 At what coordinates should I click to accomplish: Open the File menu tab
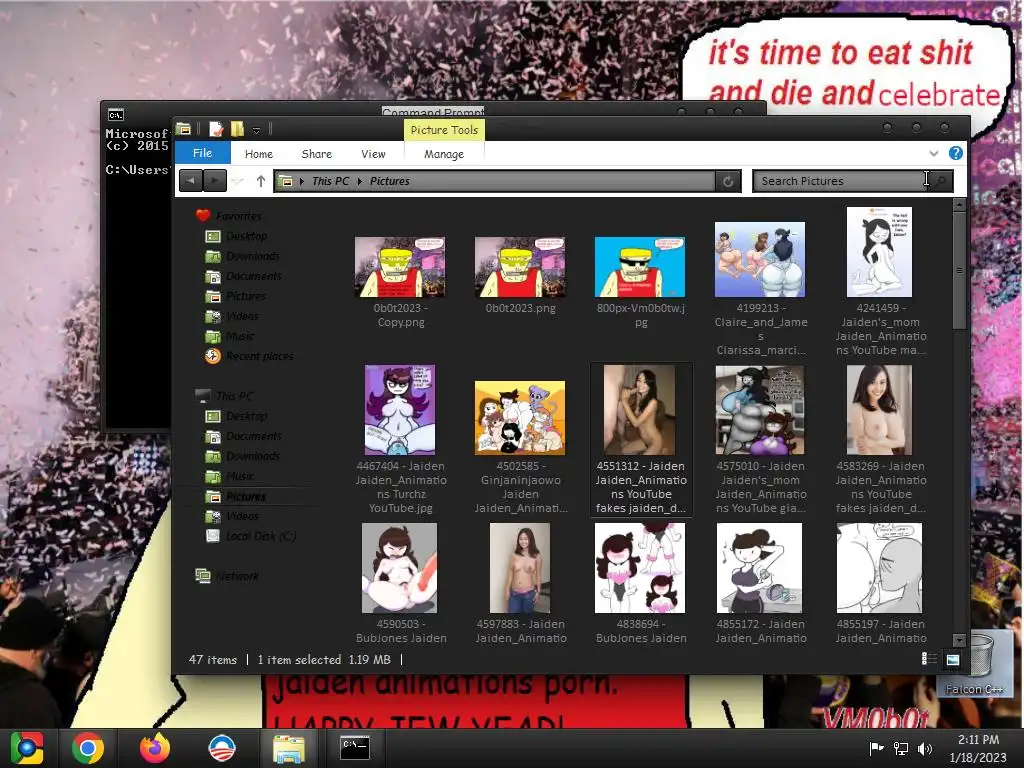tap(202, 153)
